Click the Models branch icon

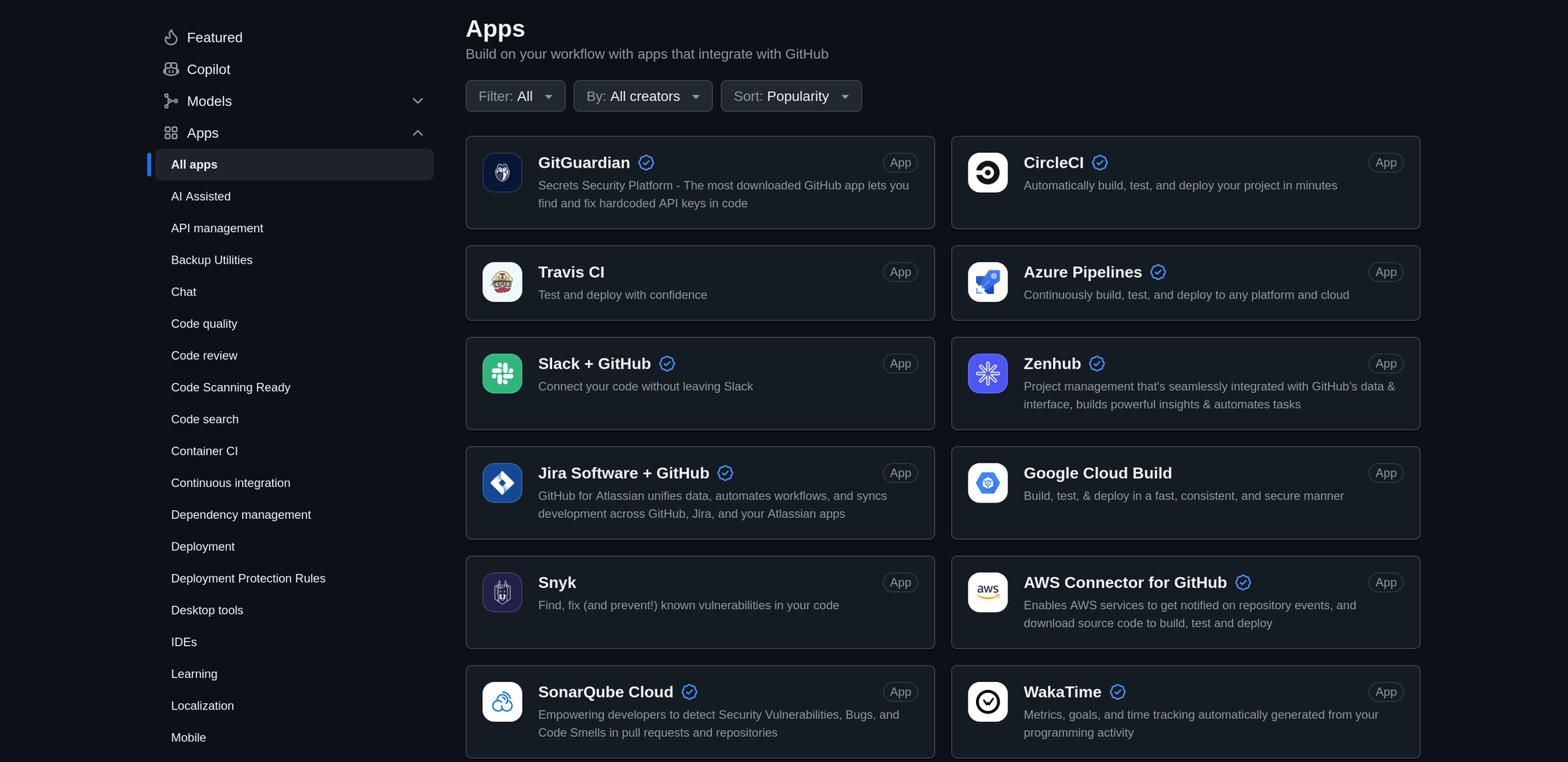tap(171, 101)
